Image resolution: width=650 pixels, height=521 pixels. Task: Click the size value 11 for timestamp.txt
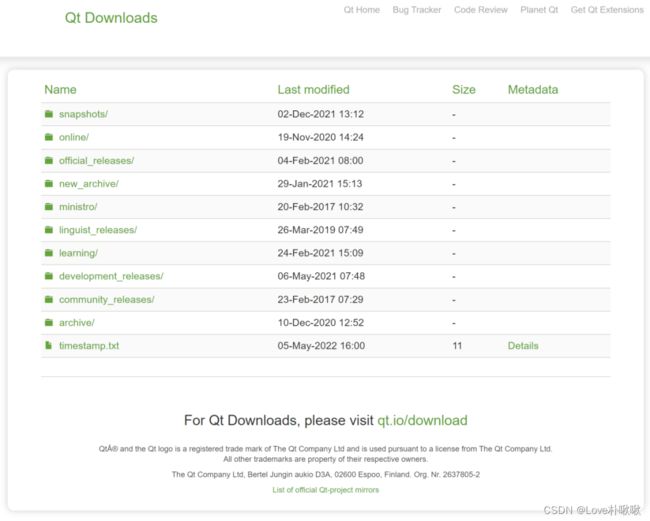click(457, 346)
